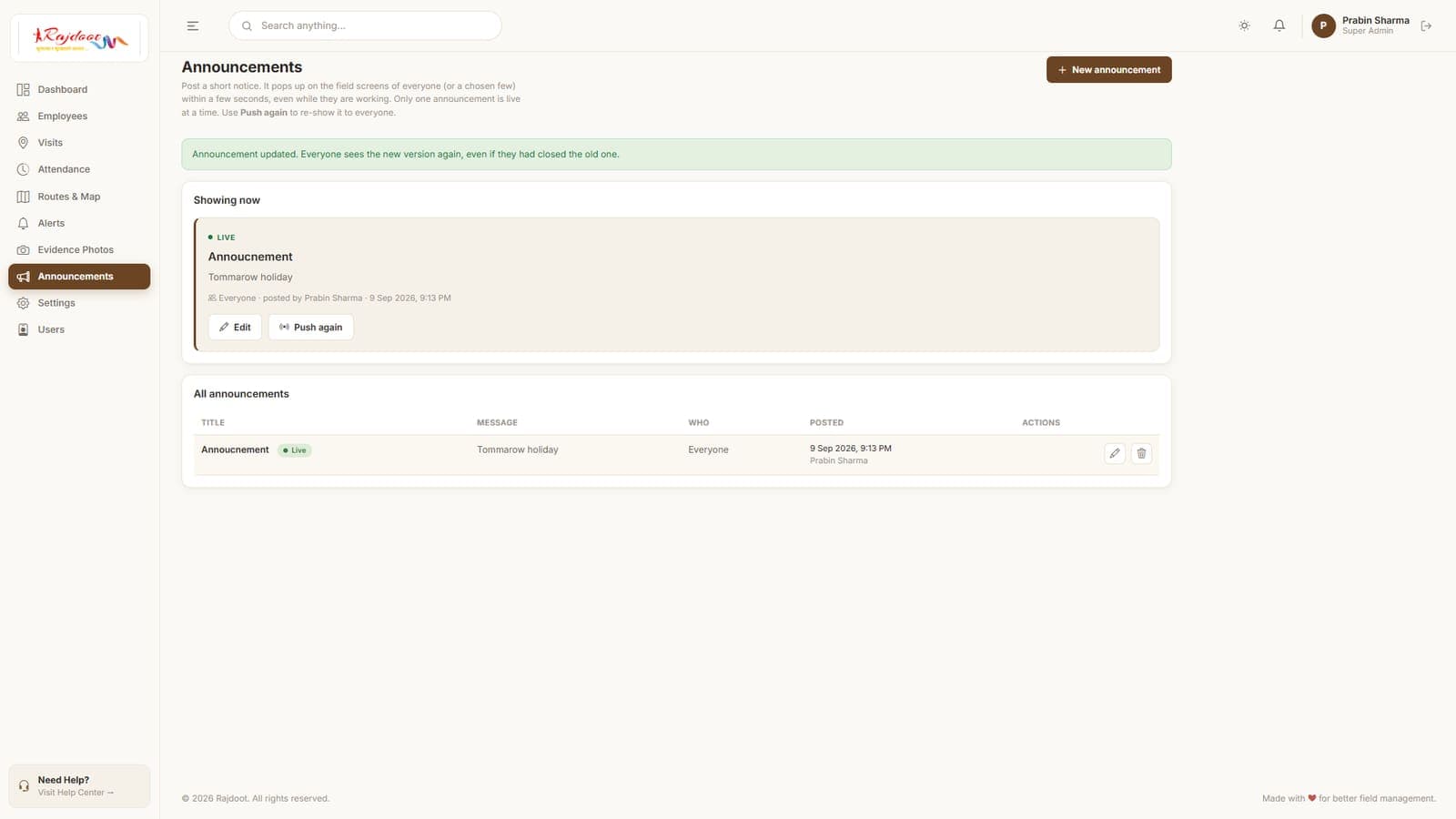The height and width of the screenshot is (819, 1456).
Task: Click the Live badge in table
Action: 295,450
